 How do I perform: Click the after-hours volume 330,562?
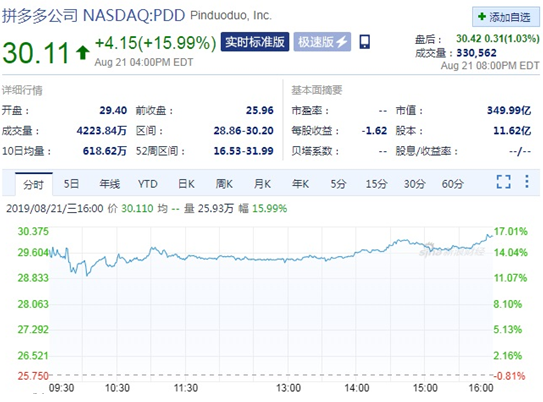[x=477, y=53]
